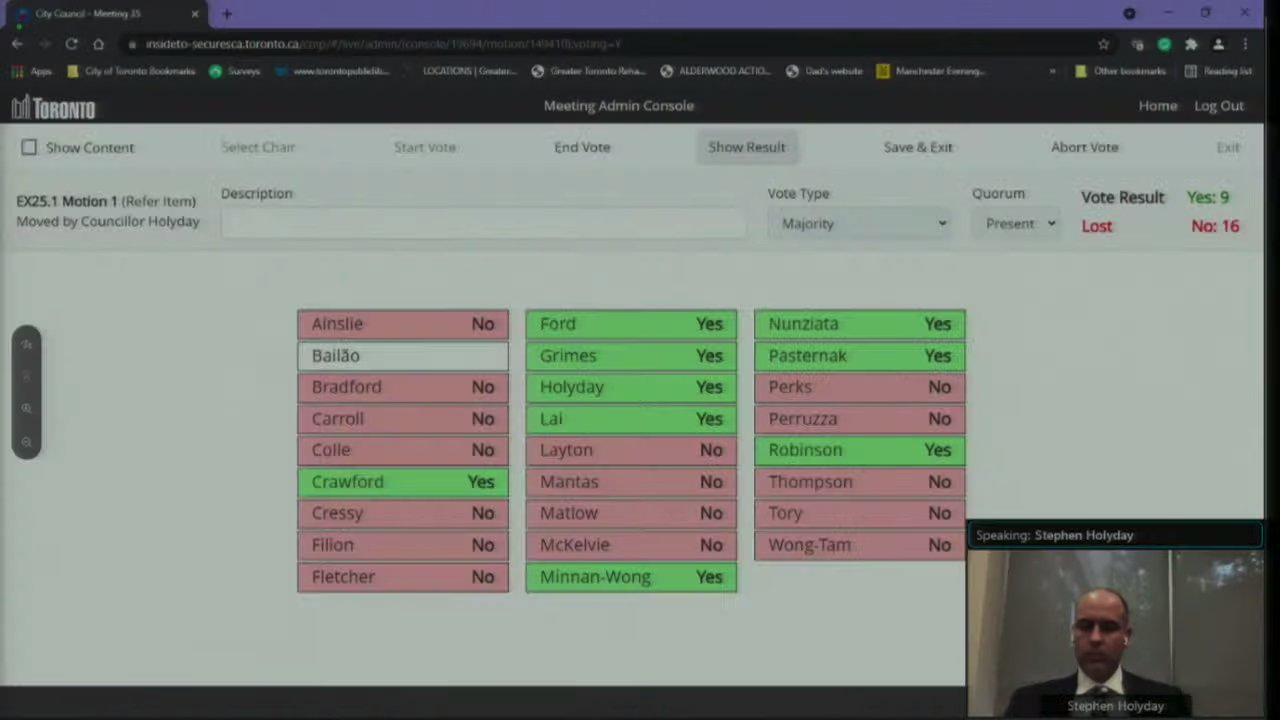The height and width of the screenshot is (720, 1280).
Task: Open the Vote Type Majority dropdown
Action: pos(862,223)
